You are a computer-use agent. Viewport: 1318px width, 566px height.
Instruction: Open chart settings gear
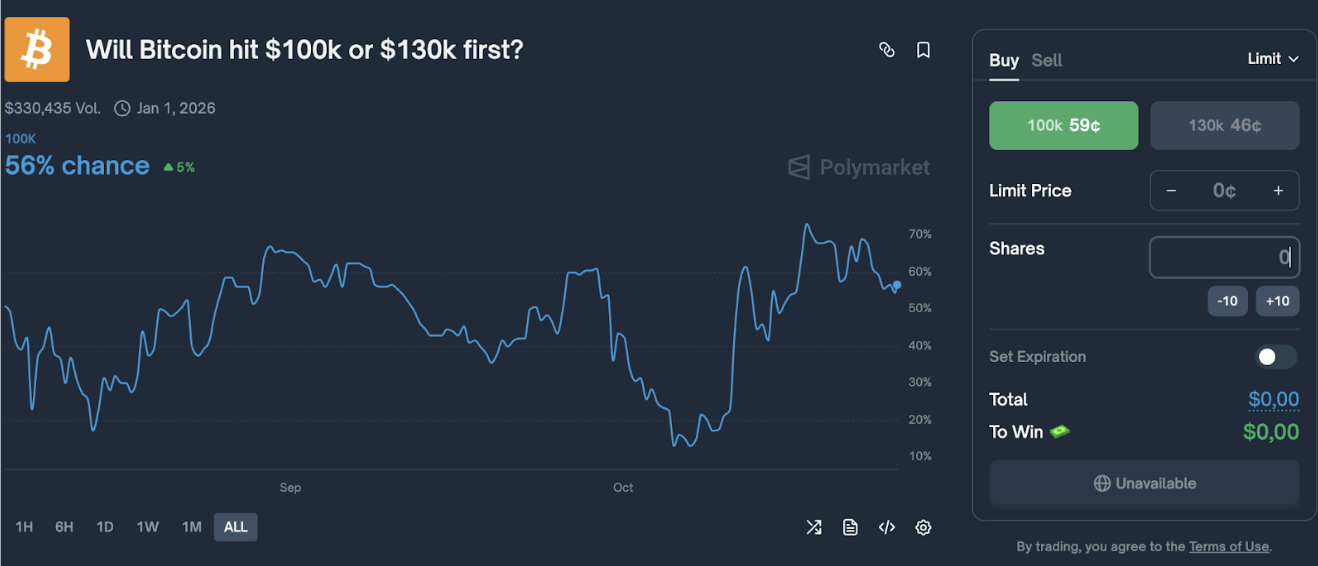pos(923,527)
